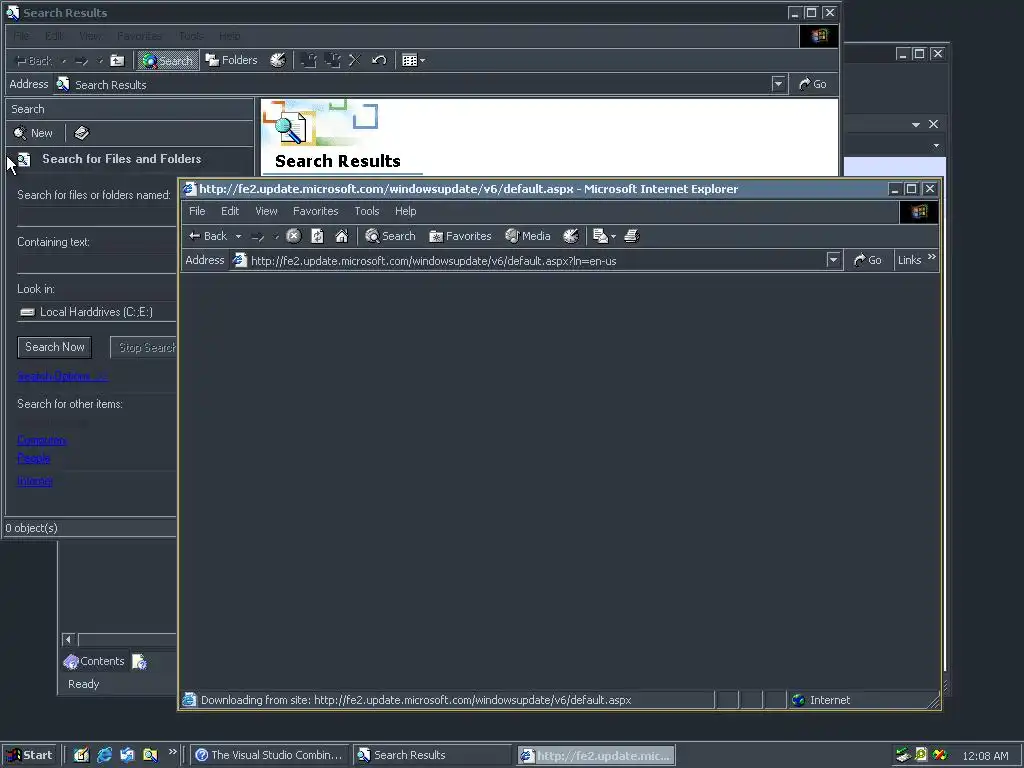Click left arrow of help window scrollbar
The image size is (1024, 768).
pos(68,639)
